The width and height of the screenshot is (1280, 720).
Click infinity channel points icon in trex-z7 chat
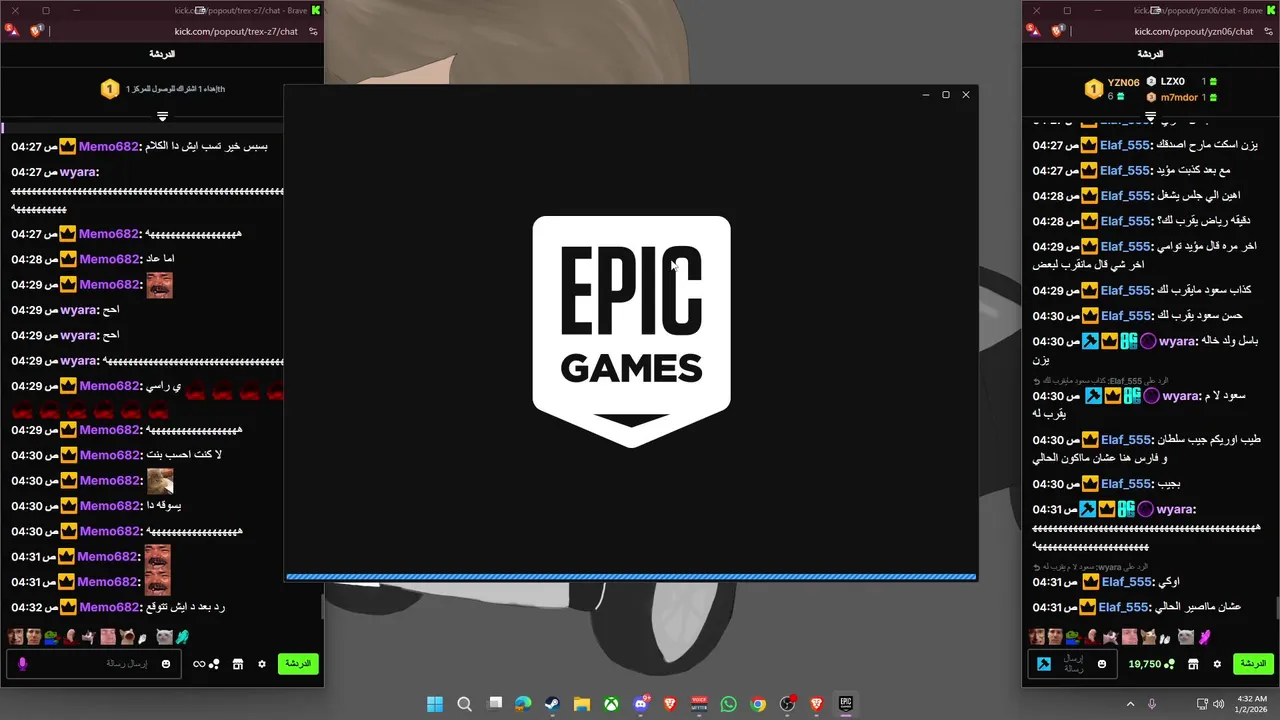[x=206, y=664]
